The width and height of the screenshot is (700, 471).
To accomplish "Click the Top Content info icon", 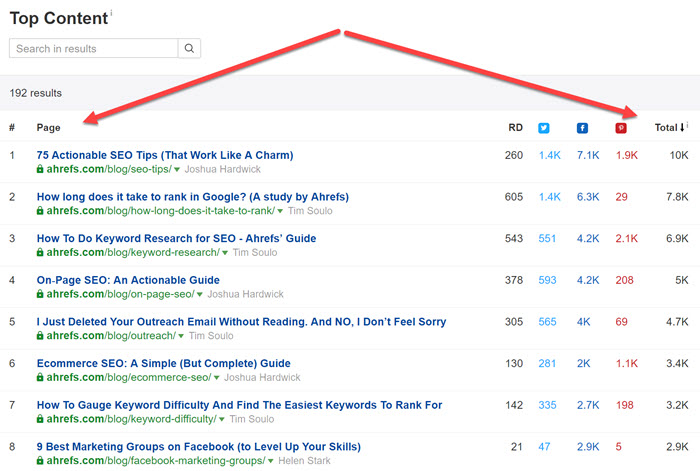I will 111,13.
